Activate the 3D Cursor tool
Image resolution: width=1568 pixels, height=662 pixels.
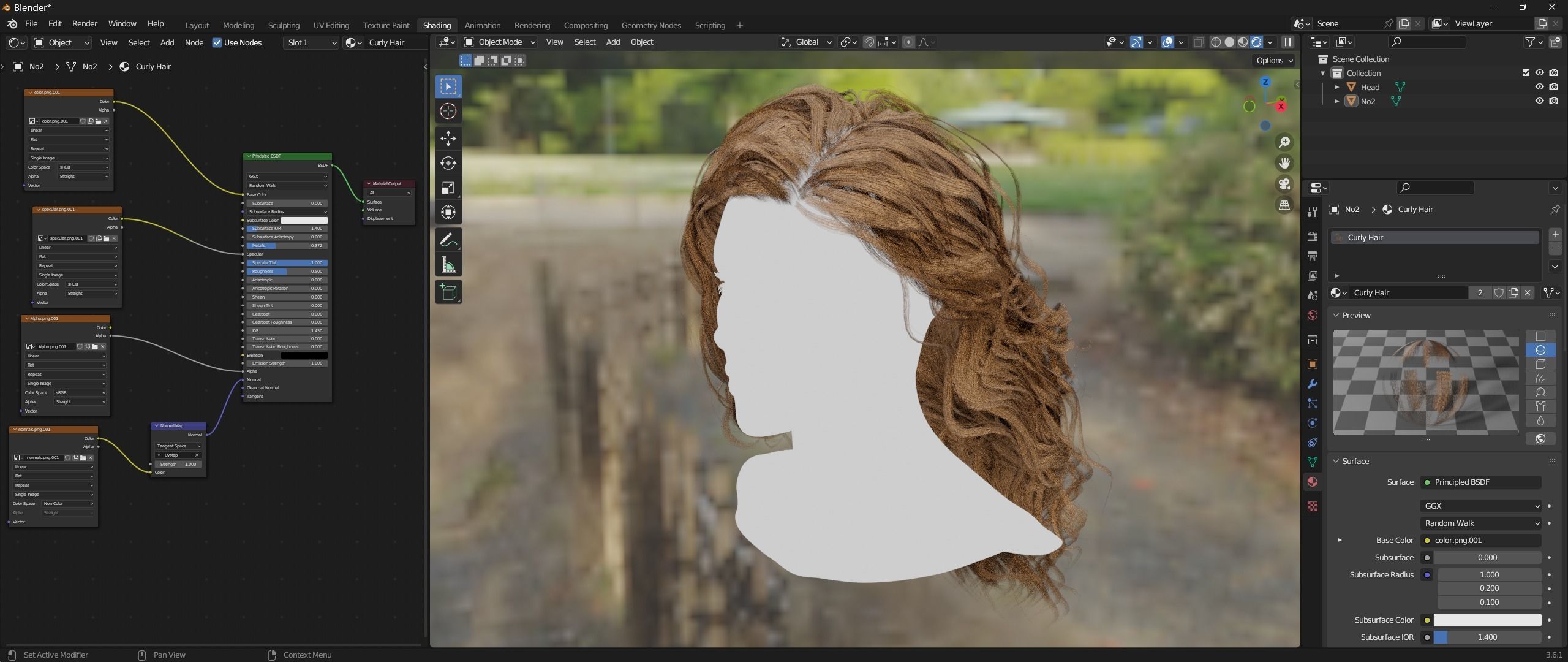click(448, 111)
